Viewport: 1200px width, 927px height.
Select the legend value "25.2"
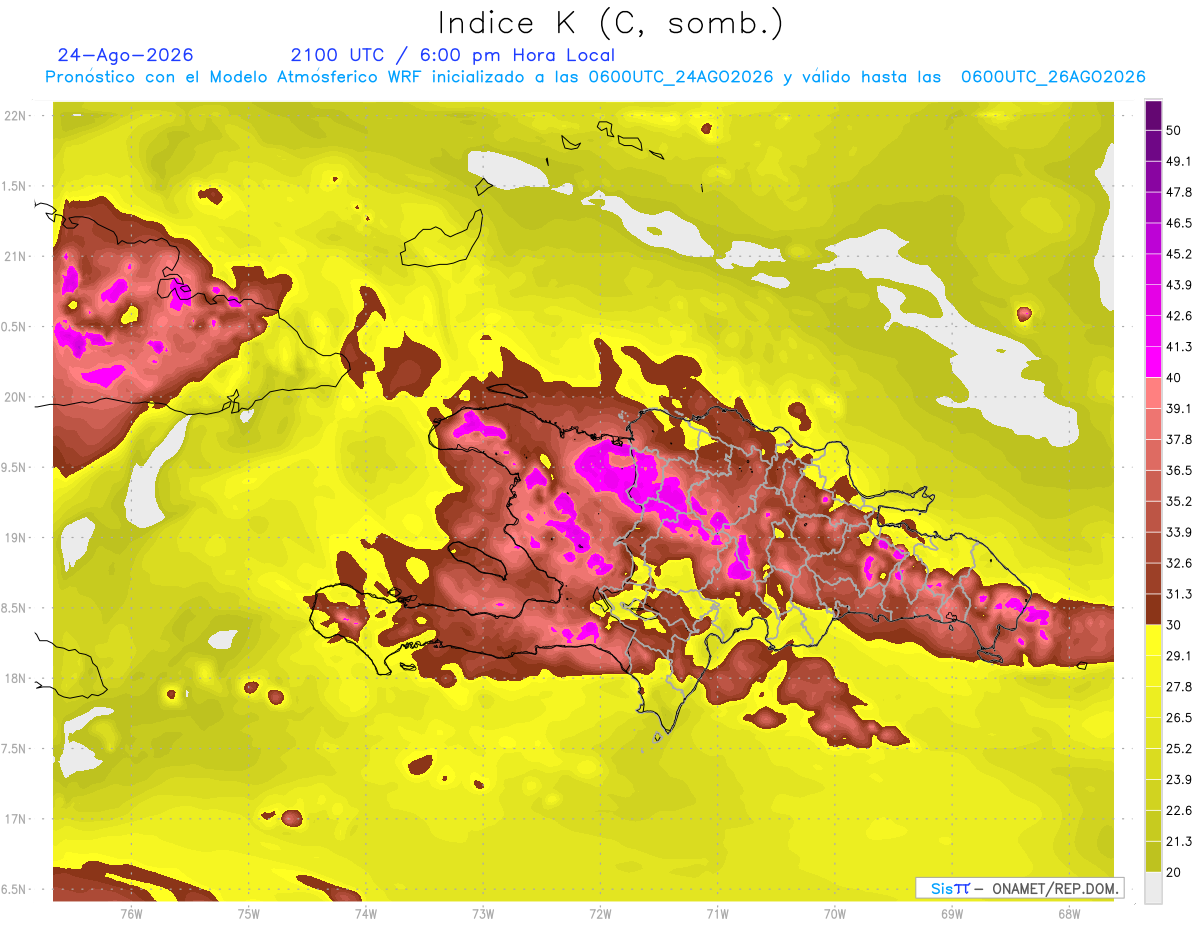point(1178,749)
